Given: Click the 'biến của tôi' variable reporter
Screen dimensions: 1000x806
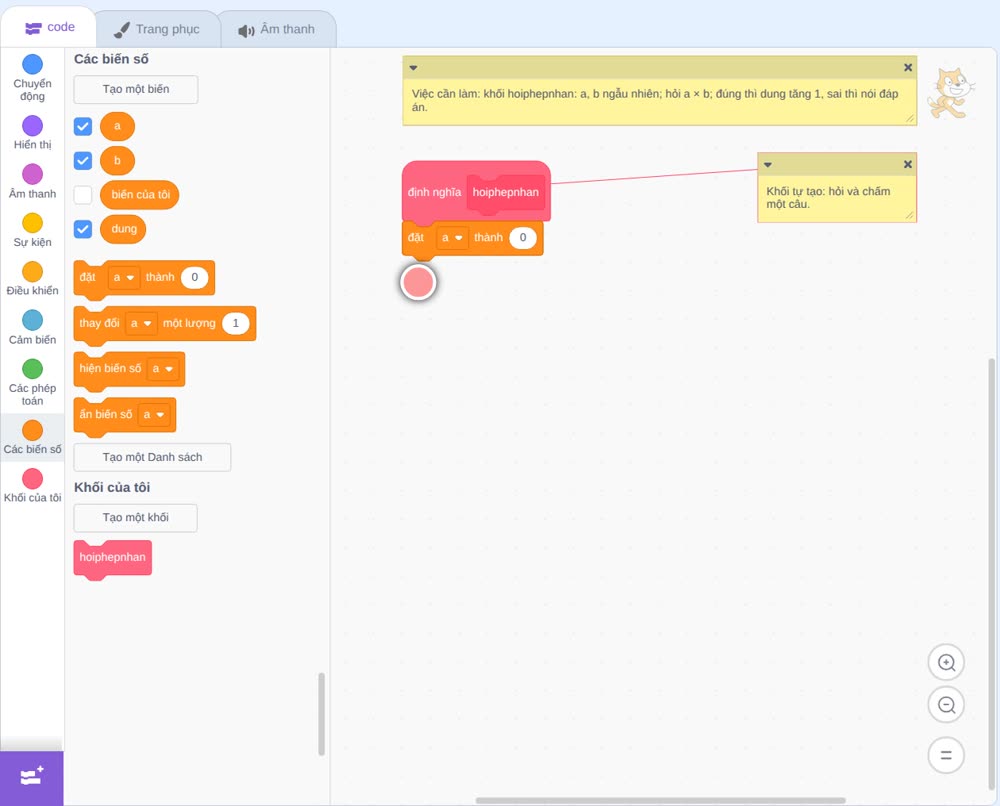Looking at the screenshot, I should click(140, 195).
